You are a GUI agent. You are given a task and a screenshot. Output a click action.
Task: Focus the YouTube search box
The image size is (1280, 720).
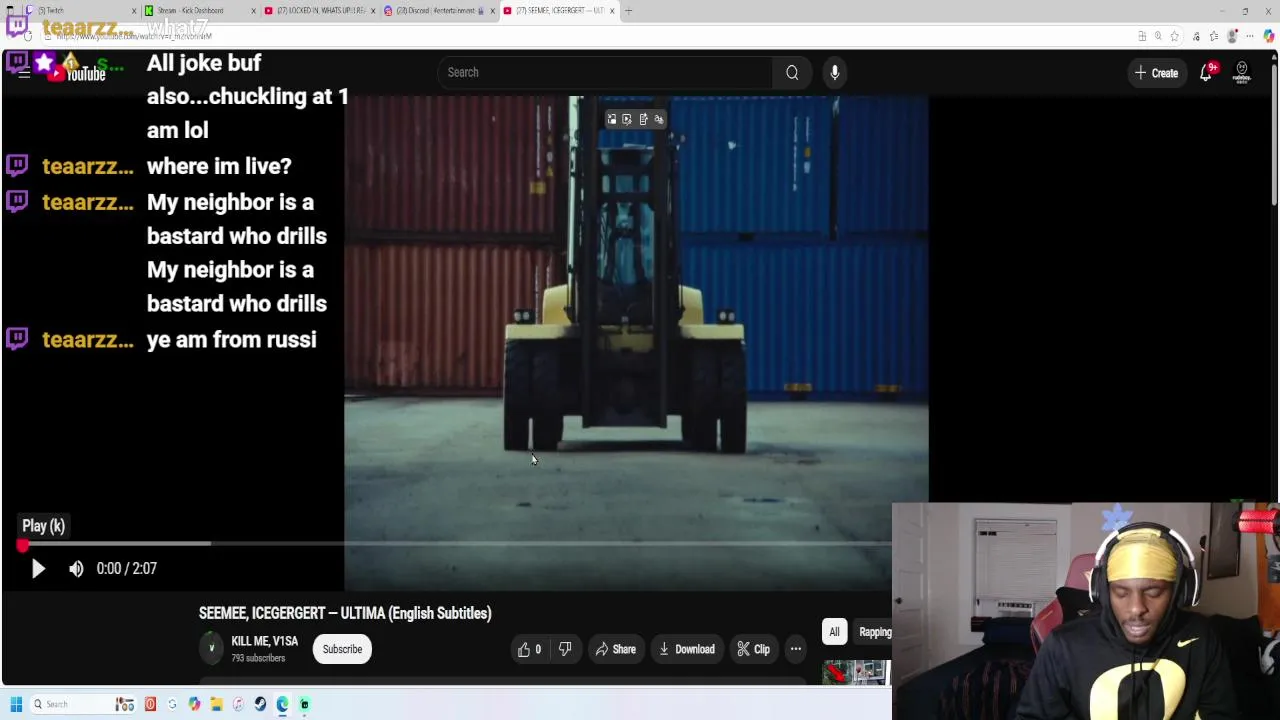click(605, 72)
